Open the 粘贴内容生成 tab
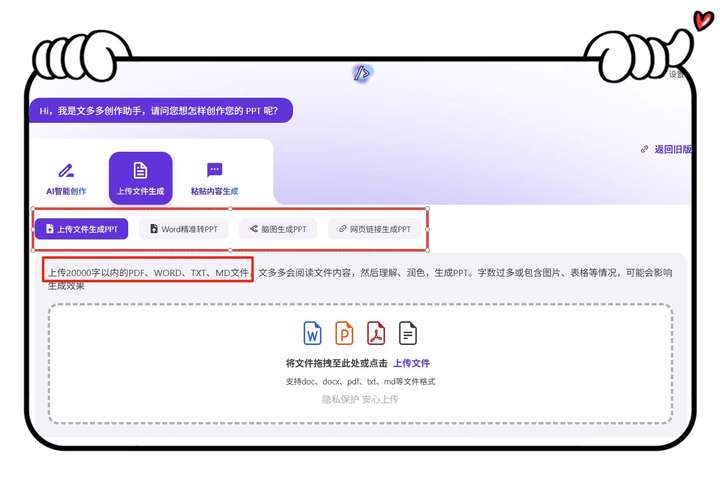The width and height of the screenshot is (720, 489). 214,179
